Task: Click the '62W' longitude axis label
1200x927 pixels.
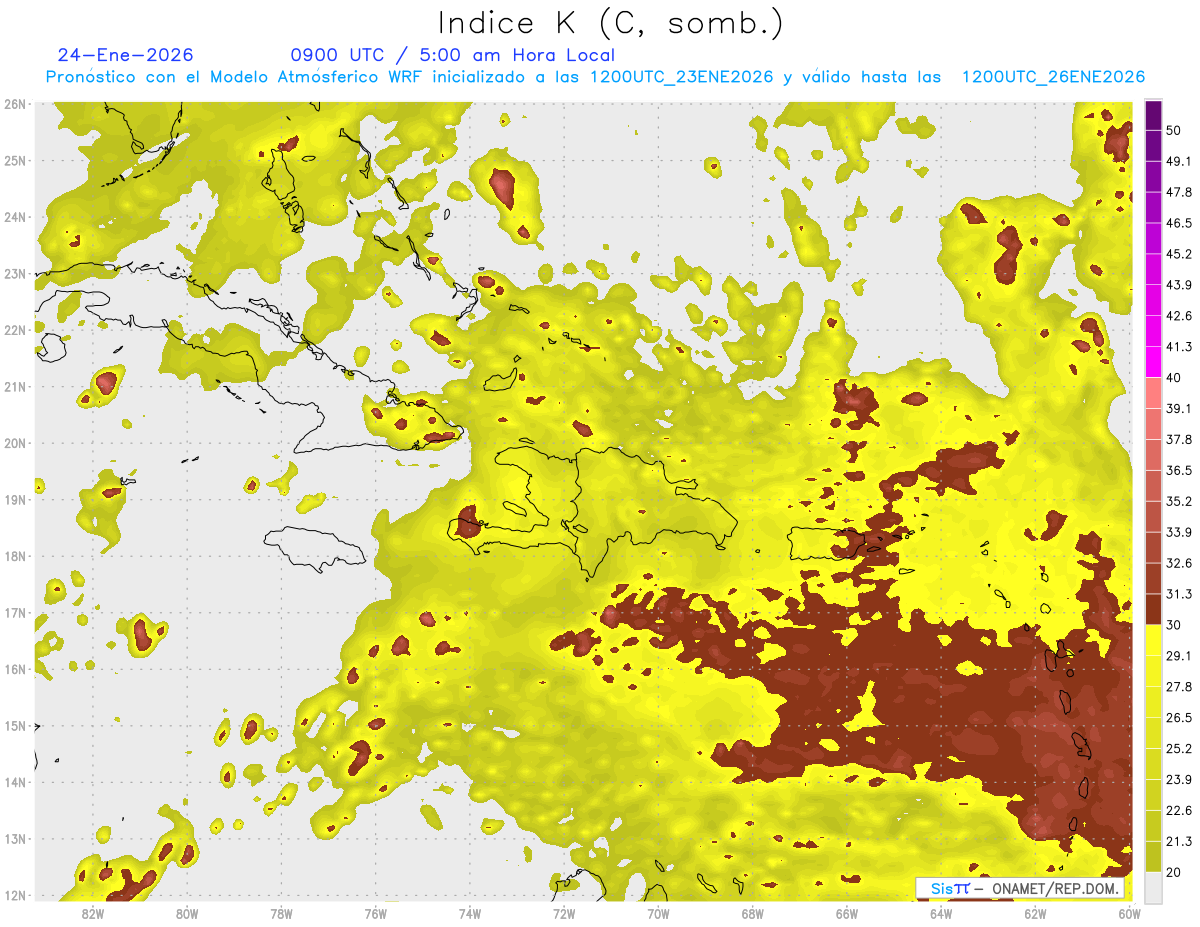Action: tap(1035, 914)
